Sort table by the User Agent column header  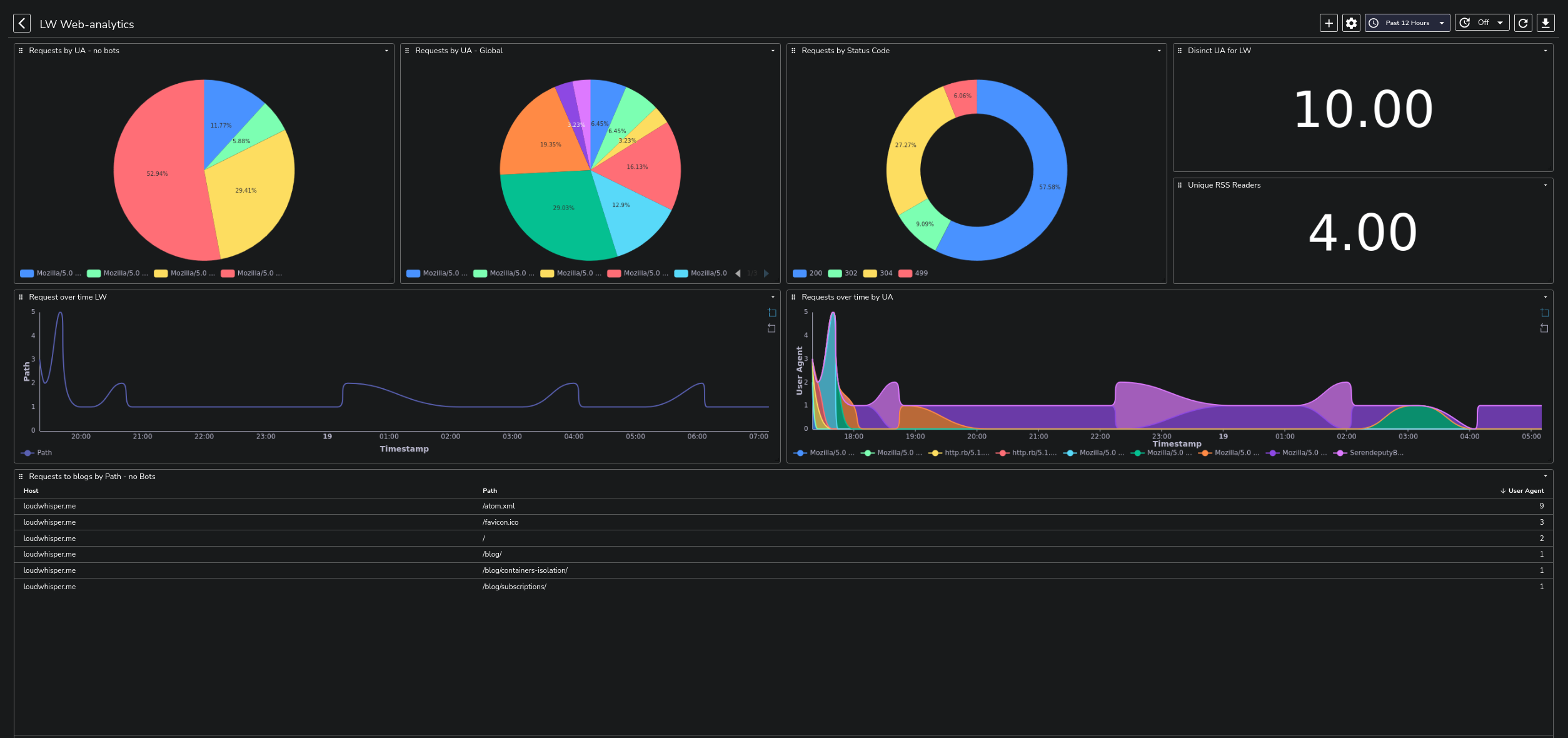[1522, 491]
